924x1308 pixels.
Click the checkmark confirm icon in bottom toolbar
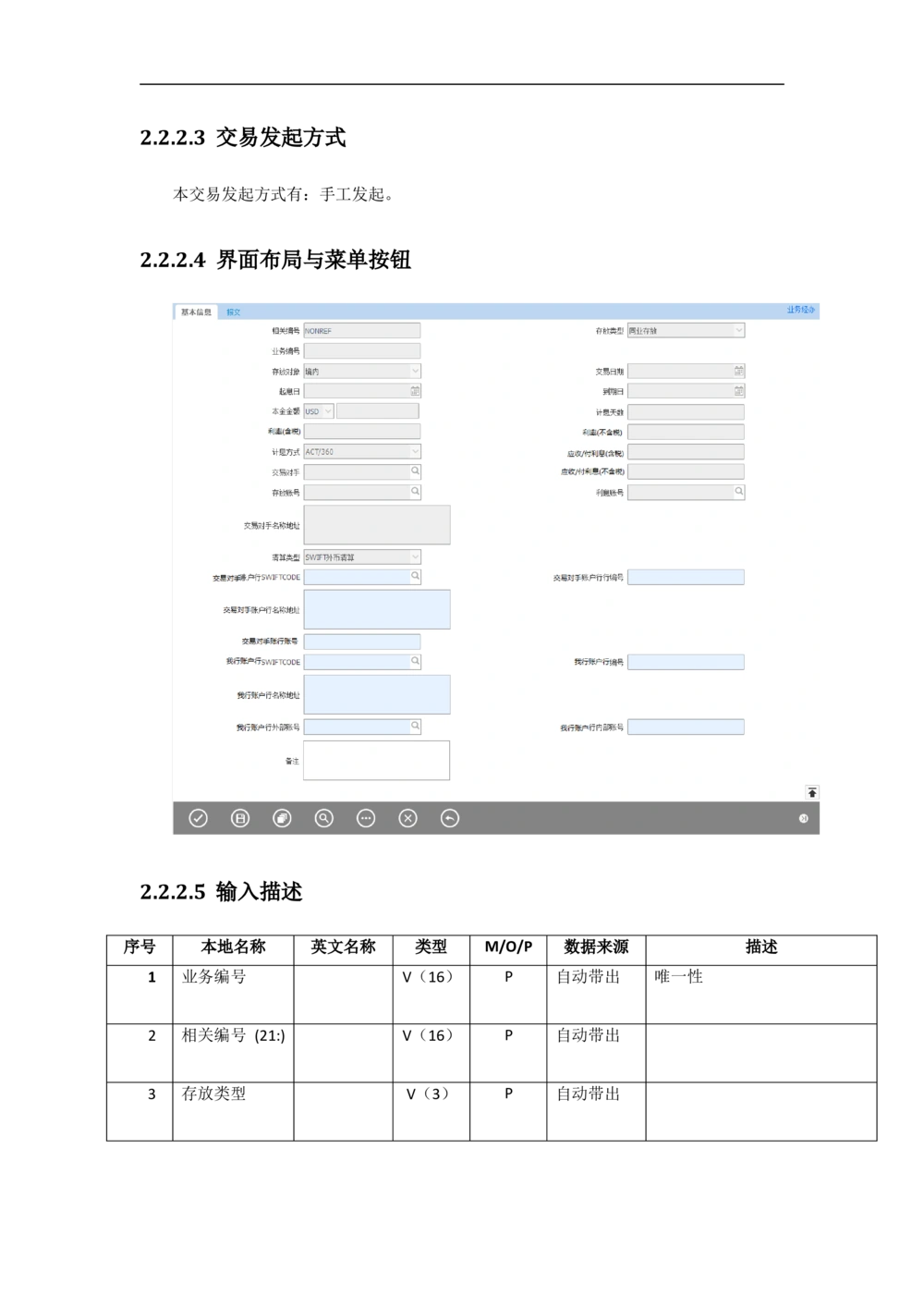click(198, 818)
